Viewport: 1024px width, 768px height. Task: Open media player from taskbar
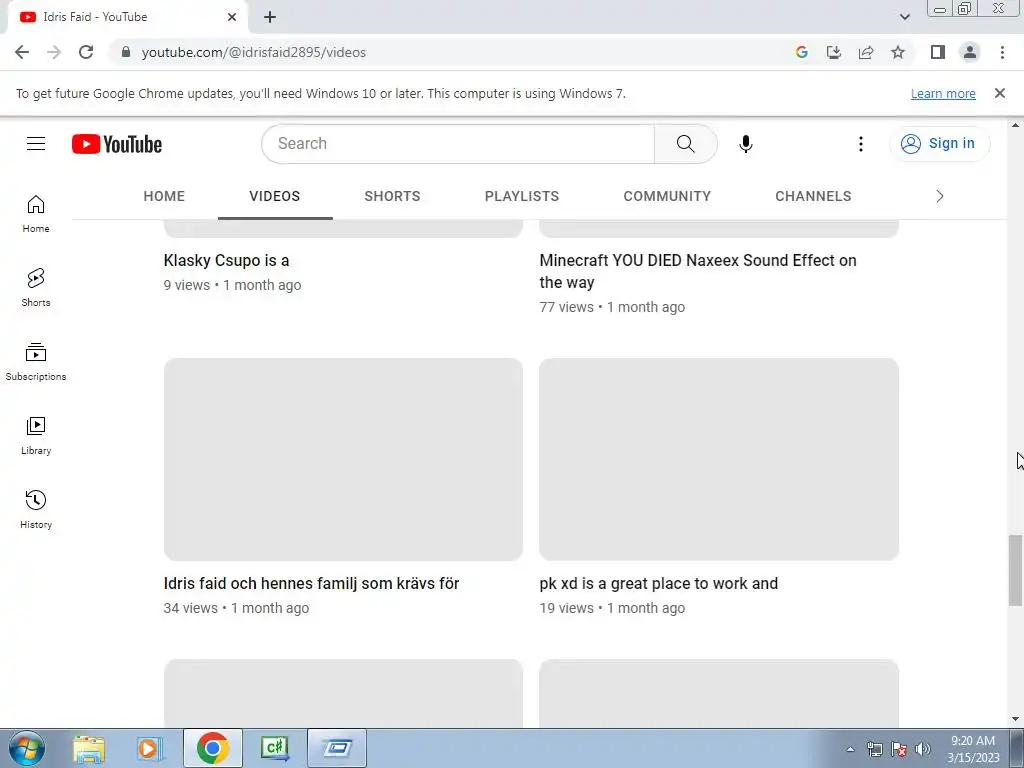tap(150, 749)
